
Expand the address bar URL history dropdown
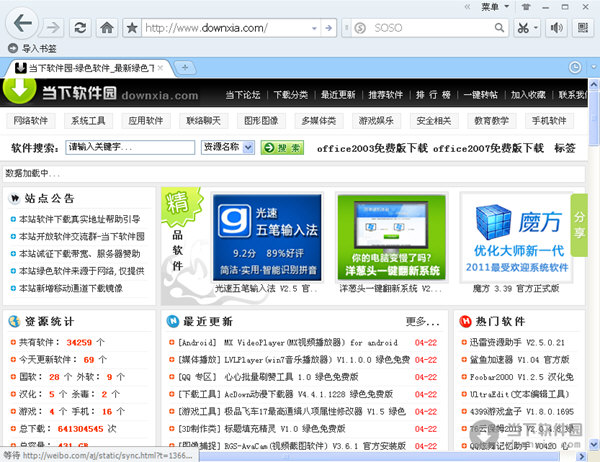(x=314, y=28)
